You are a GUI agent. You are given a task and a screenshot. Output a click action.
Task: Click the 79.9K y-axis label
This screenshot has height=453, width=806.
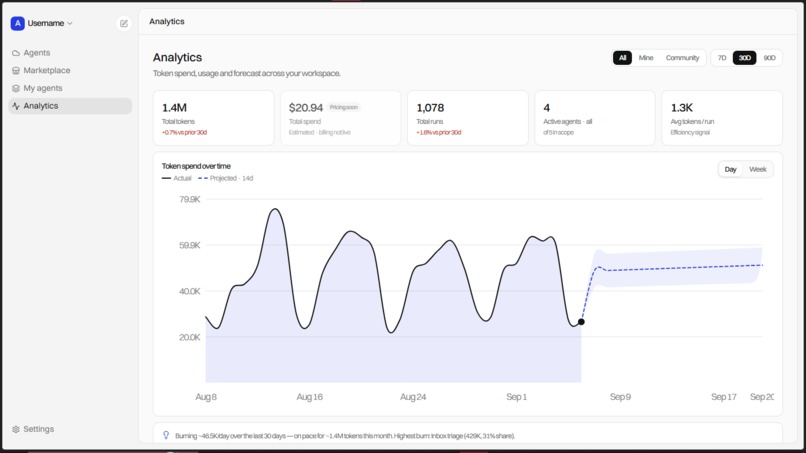coord(189,200)
